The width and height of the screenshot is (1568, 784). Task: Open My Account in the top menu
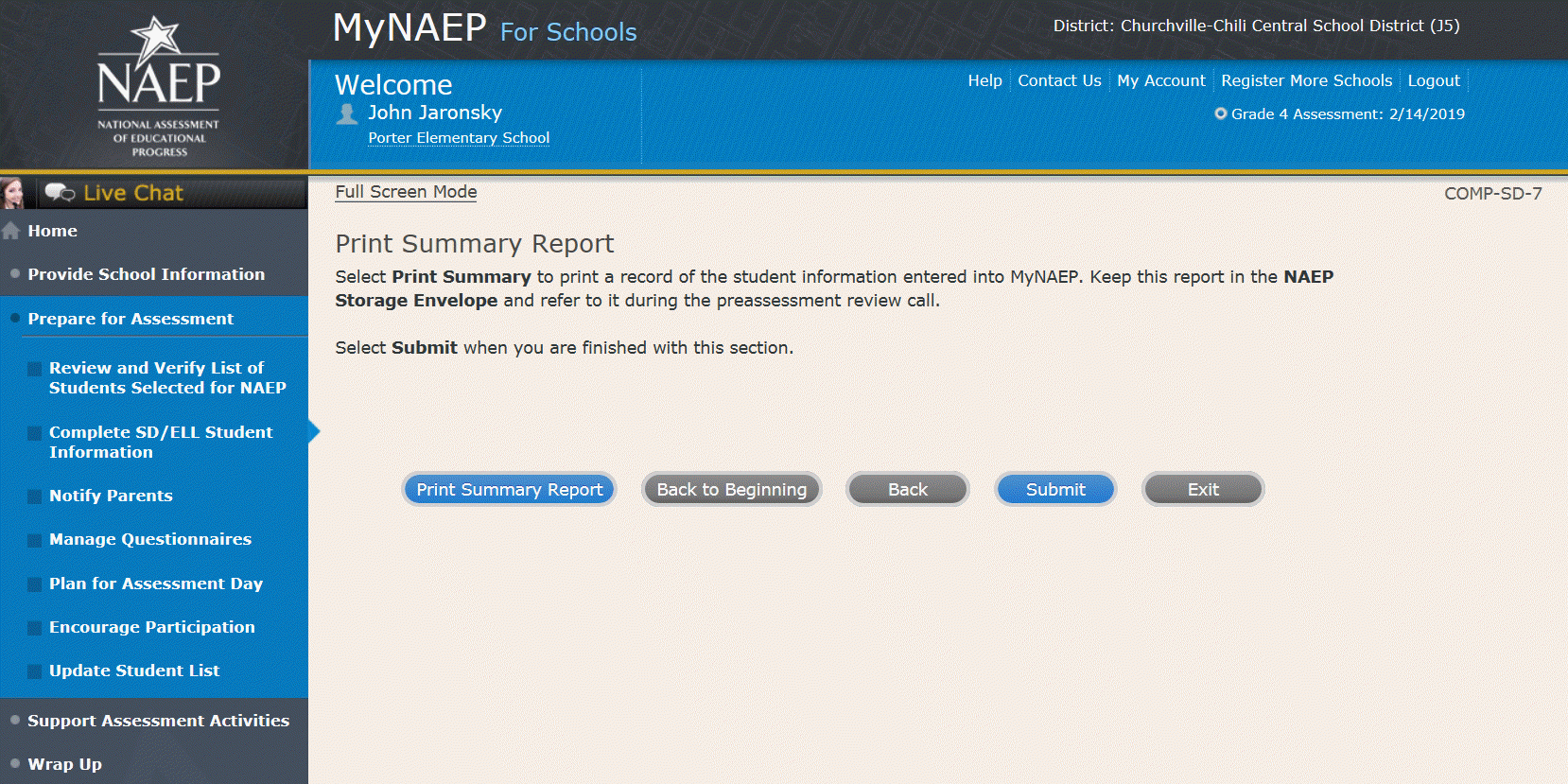pyautogui.click(x=1160, y=81)
